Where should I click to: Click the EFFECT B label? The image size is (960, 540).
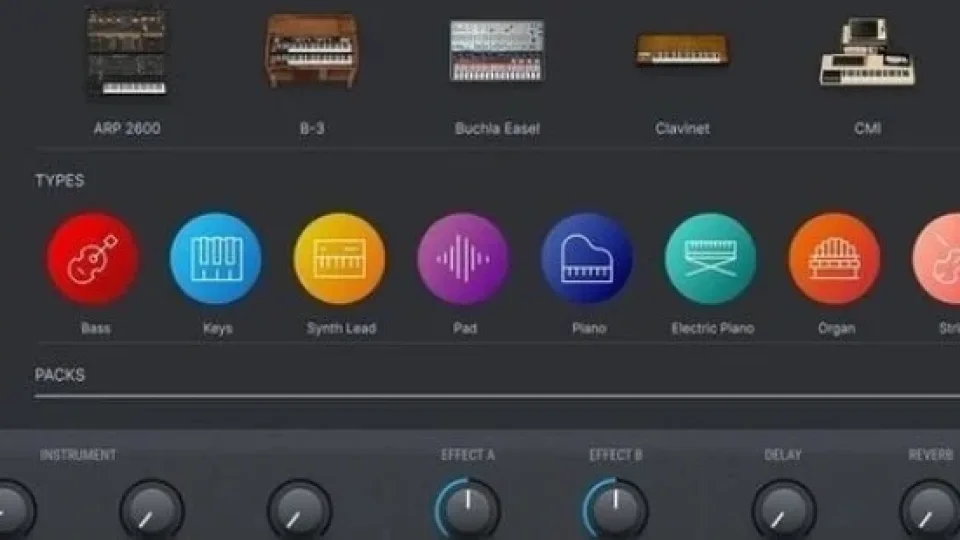click(x=615, y=455)
